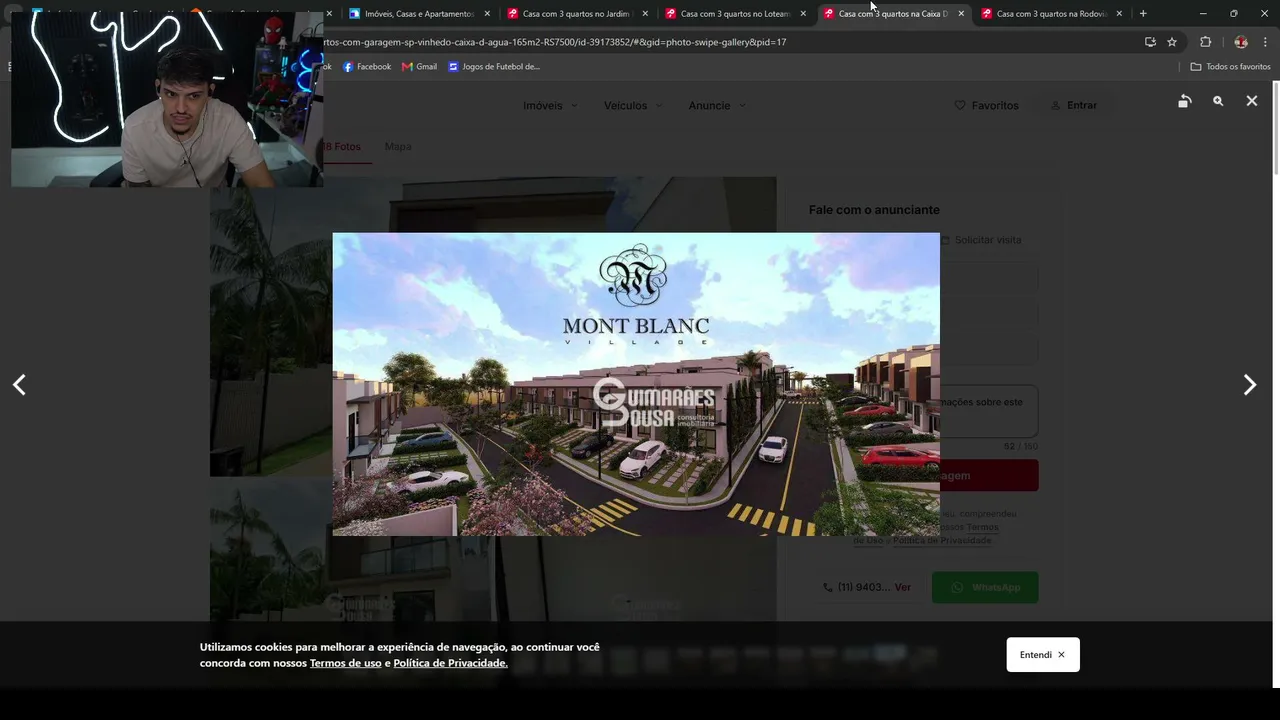Viewport: 1280px width, 720px height.
Task: Open Favoritos in the site header
Action: click(986, 105)
